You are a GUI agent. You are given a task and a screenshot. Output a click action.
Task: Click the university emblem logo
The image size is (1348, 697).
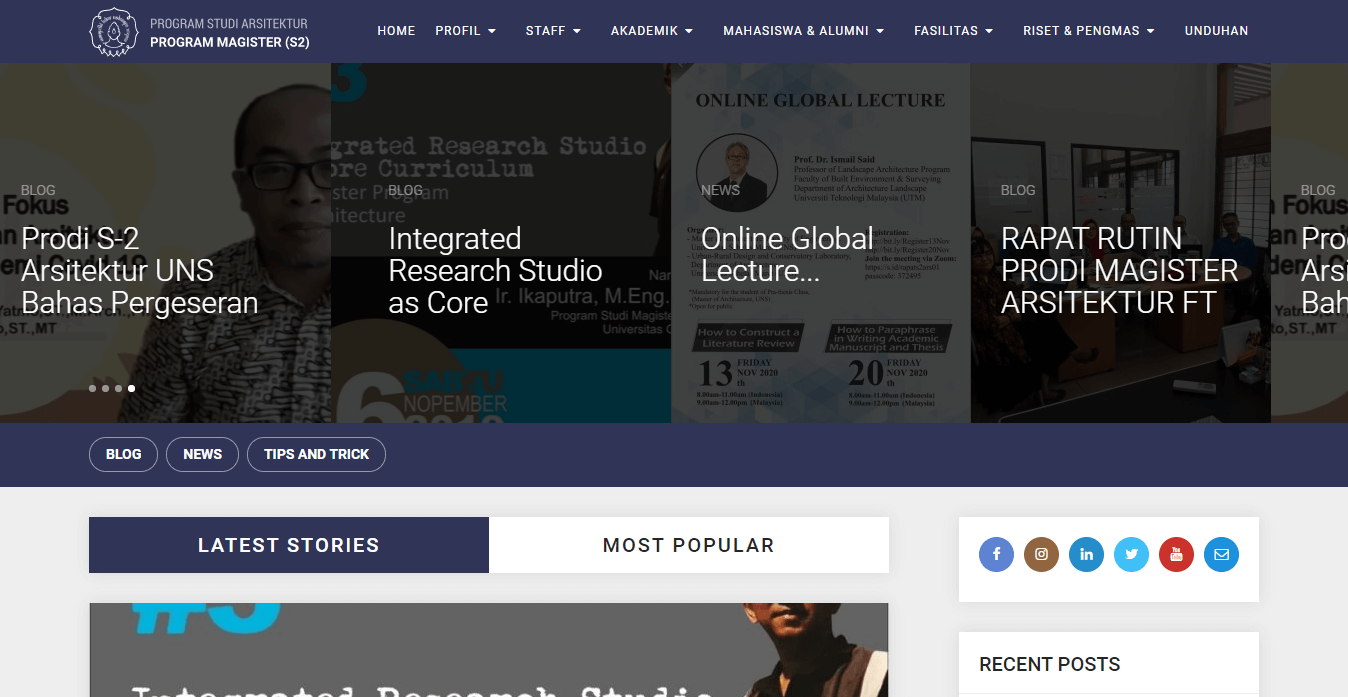click(x=114, y=32)
